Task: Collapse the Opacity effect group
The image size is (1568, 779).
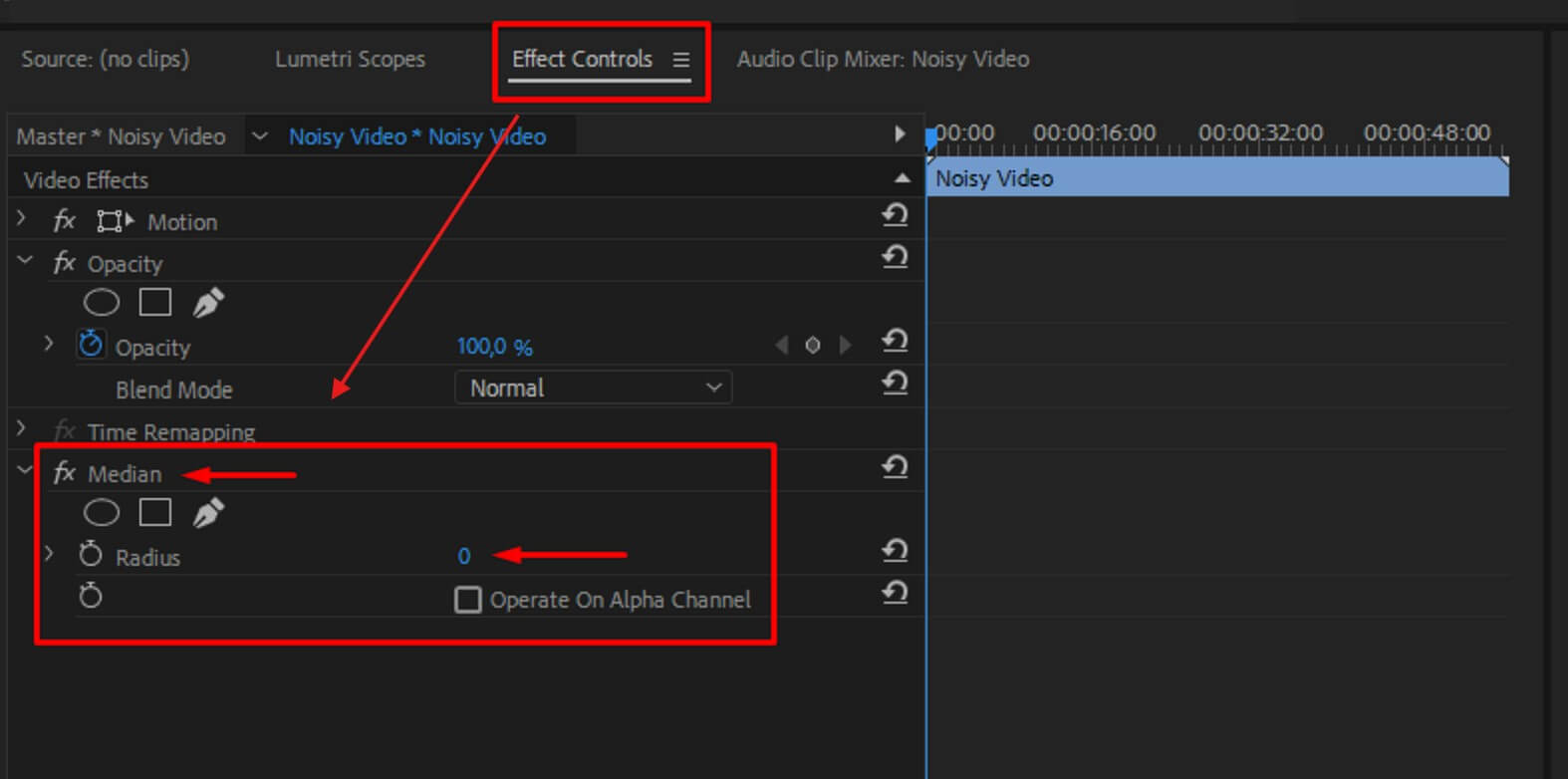Action: (x=25, y=260)
